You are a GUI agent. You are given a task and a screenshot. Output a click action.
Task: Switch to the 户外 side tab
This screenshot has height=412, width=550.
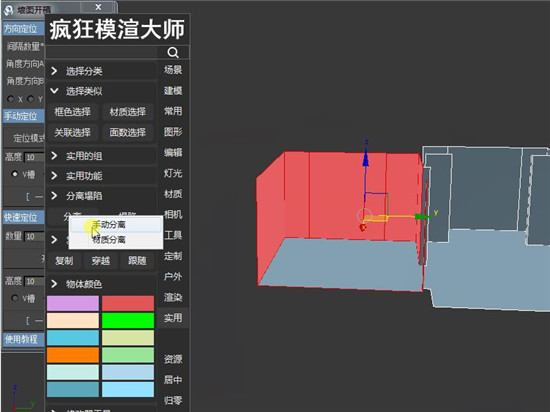[x=173, y=277]
